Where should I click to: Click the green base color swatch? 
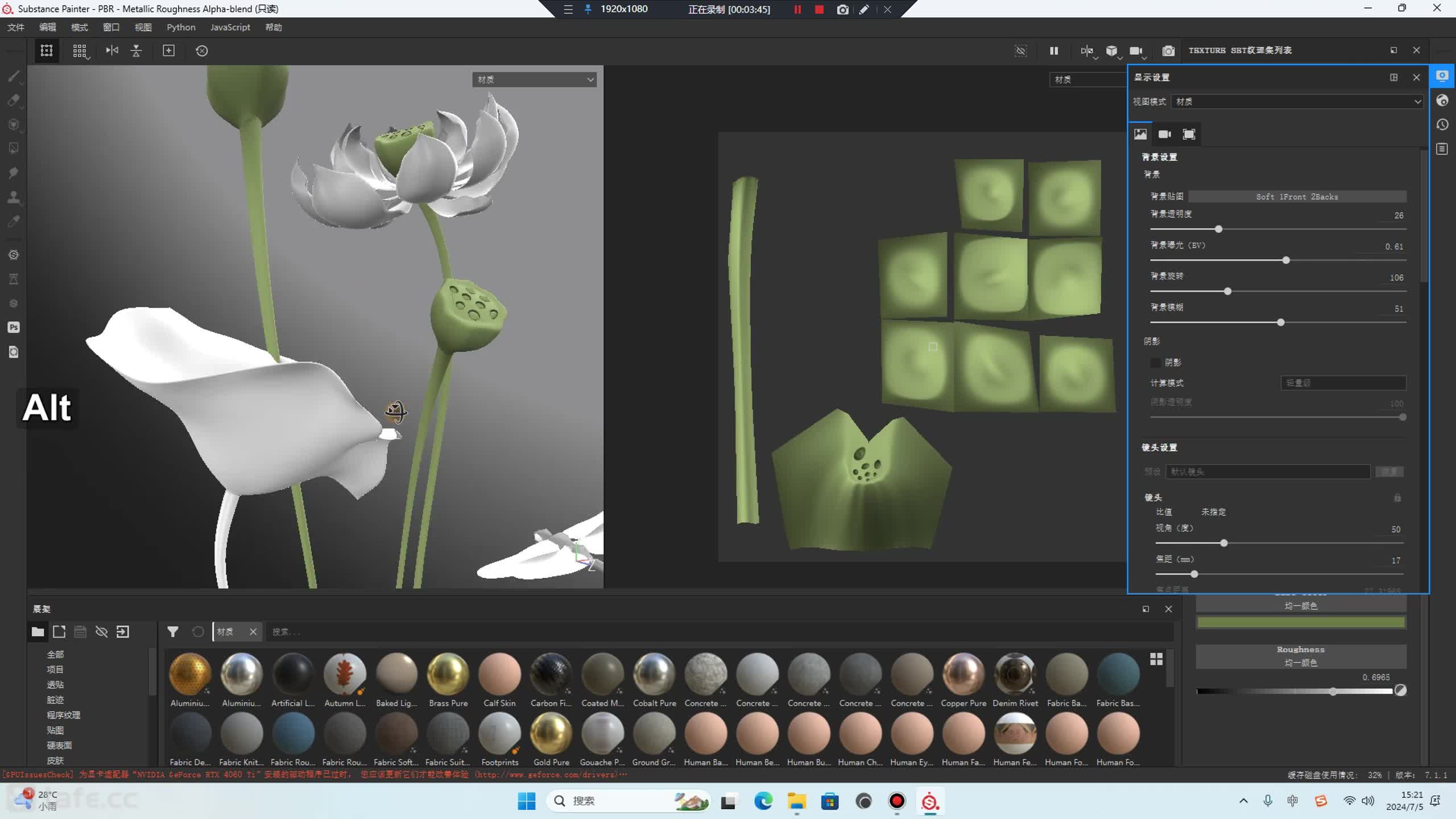(1301, 622)
